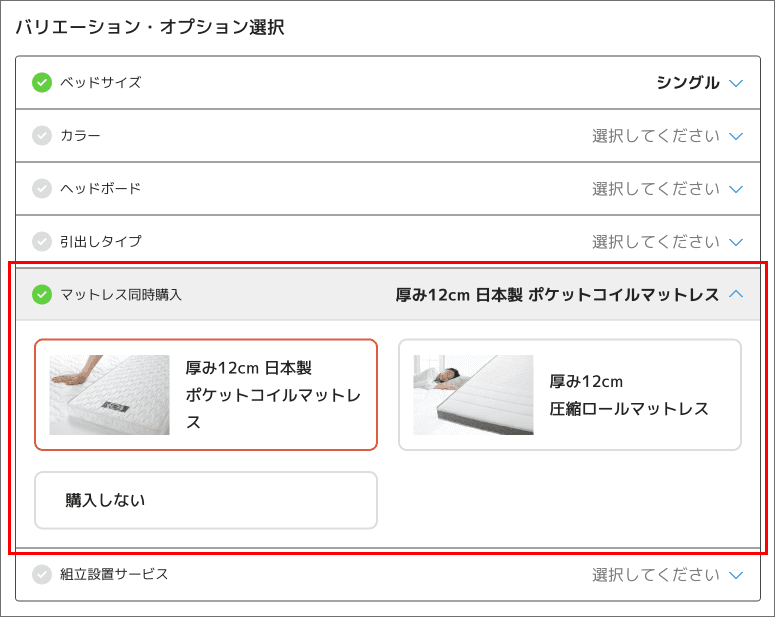The width and height of the screenshot is (775, 617).
Task: Click the gray checkmark beside ヘッドボード
Action: point(42,188)
